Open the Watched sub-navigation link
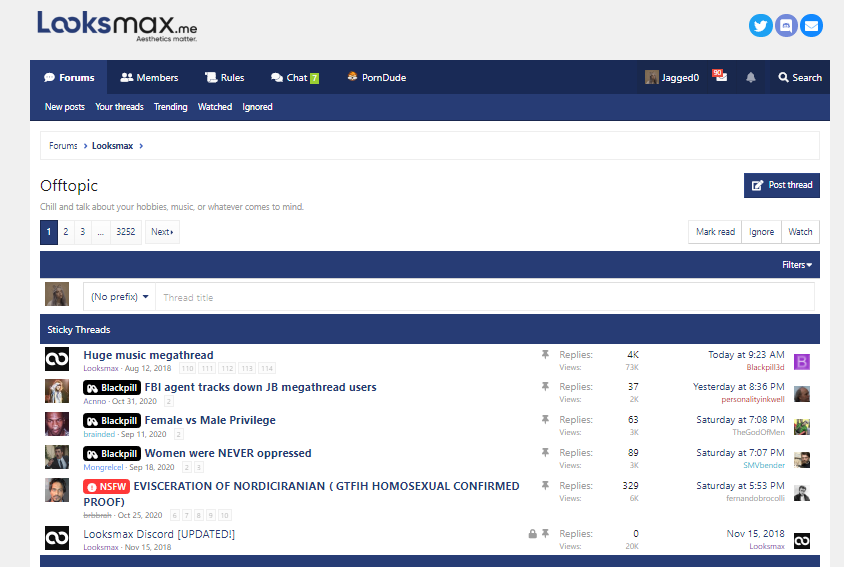Screen dimensions: 844x567 point(215,107)
